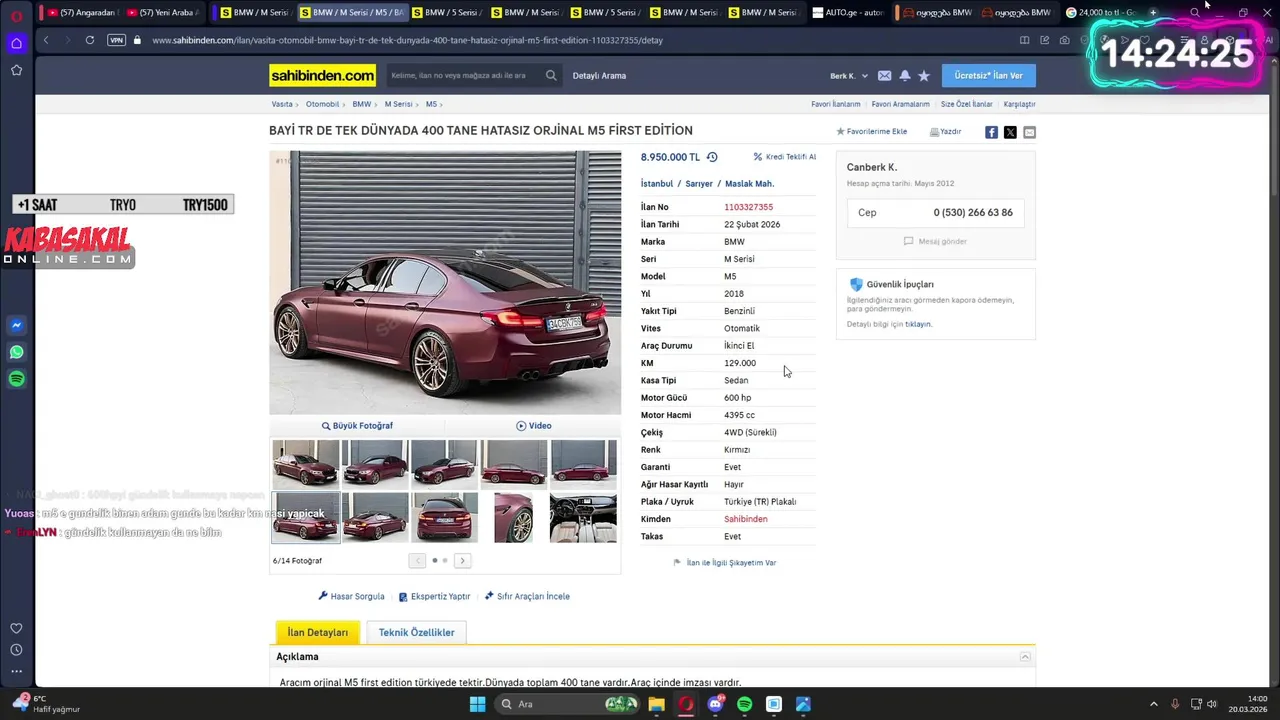Click Sıfır Araçları İncele link
Viewport: 1280px width, 720px height.
point(527,596)
